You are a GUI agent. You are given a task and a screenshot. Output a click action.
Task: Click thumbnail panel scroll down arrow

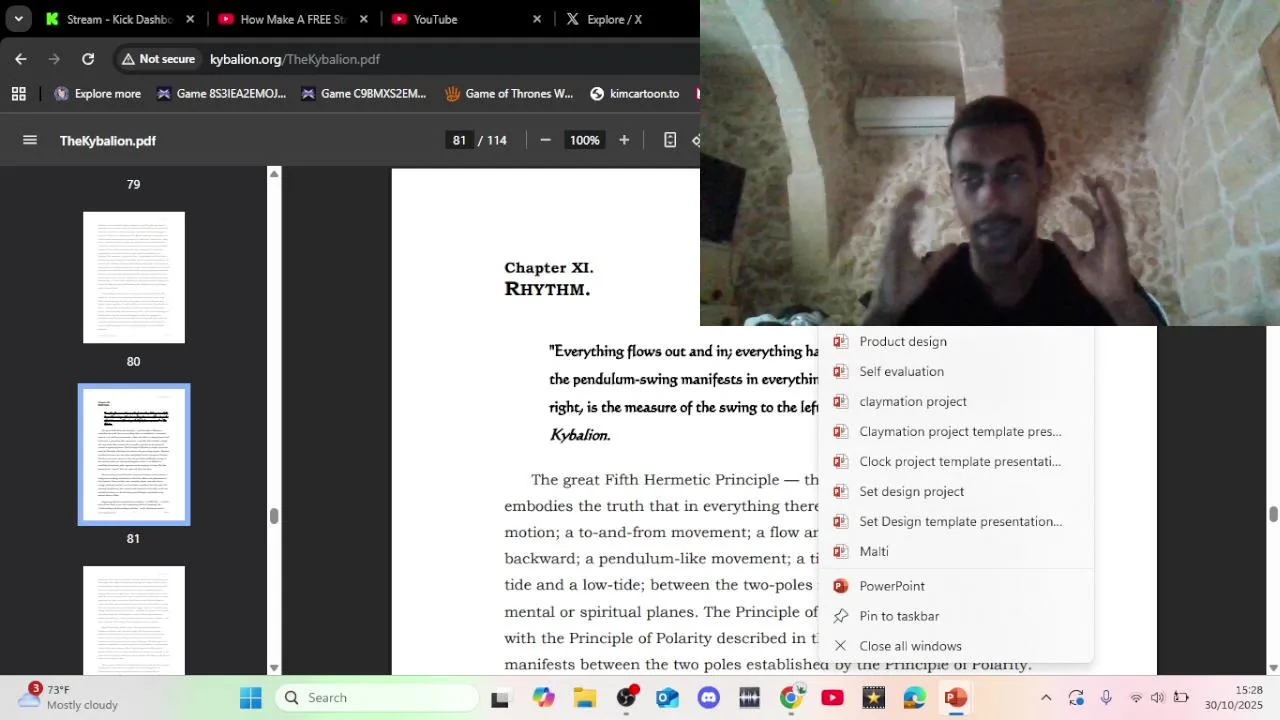pos(274,667)
